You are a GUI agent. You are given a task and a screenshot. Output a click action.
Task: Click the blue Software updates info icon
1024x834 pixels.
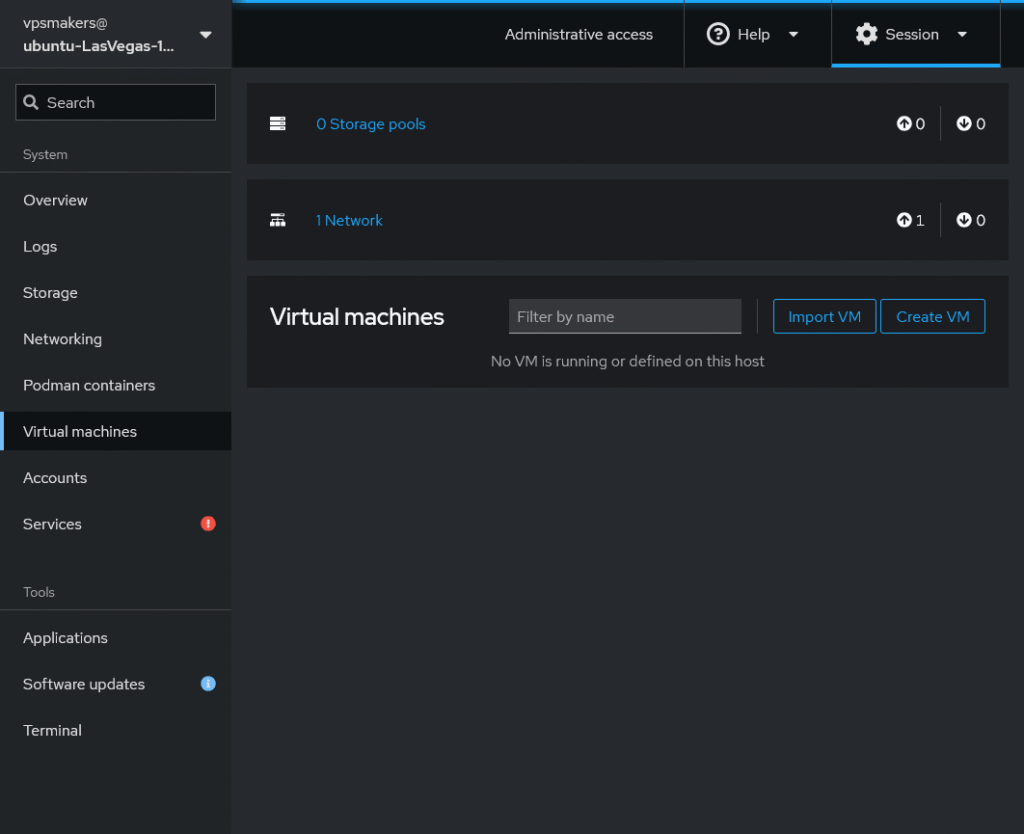(208, 684)
